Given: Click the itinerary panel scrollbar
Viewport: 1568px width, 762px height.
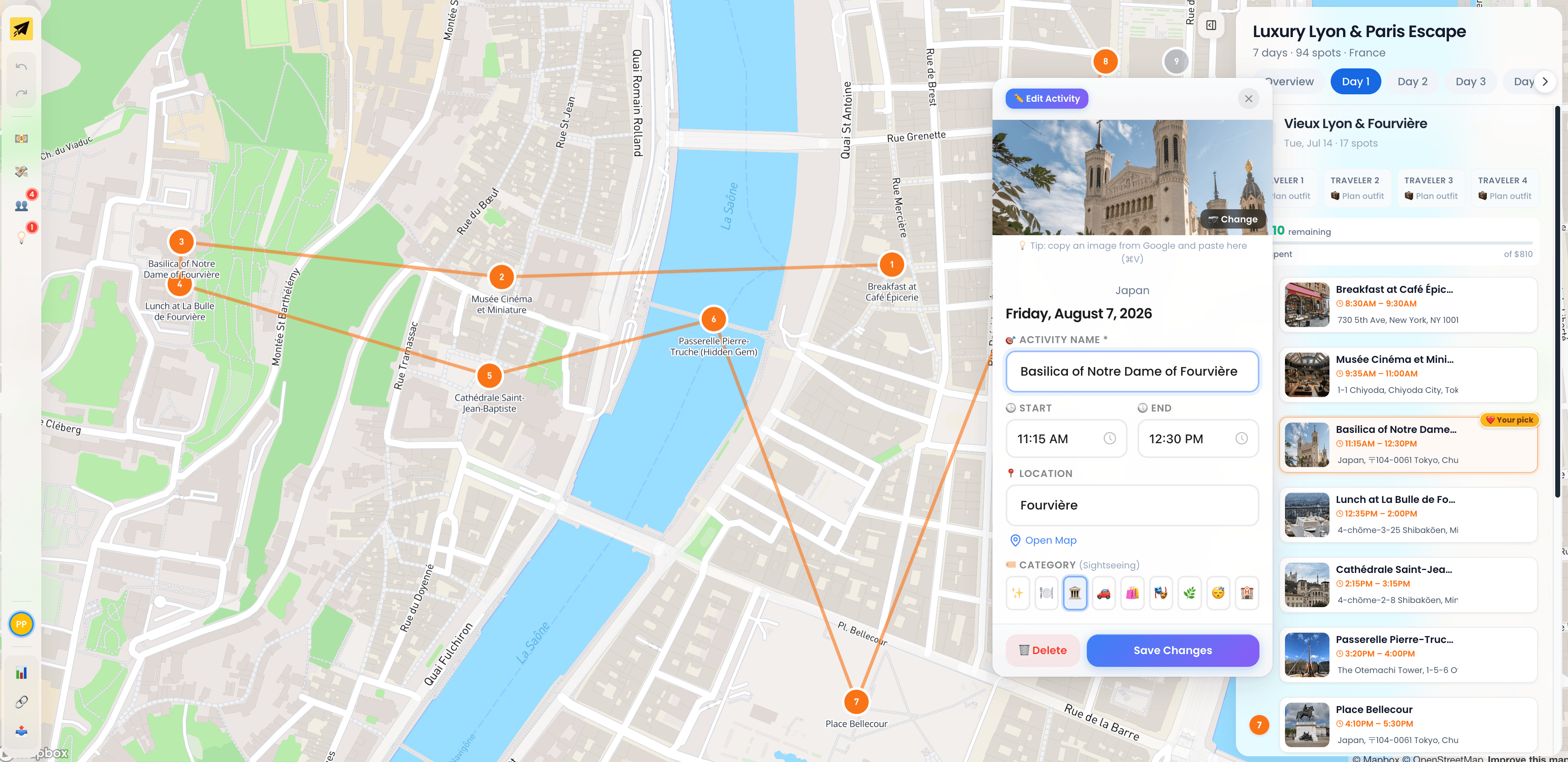Looking at the screenshot, I should (x=1557, y=301).
